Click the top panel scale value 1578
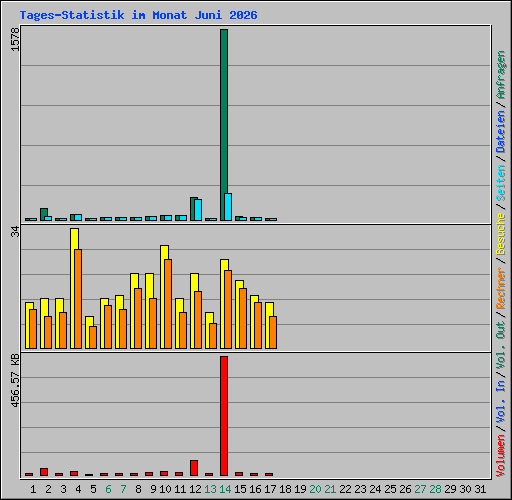512x500 pixels. [x=16, y=39]
